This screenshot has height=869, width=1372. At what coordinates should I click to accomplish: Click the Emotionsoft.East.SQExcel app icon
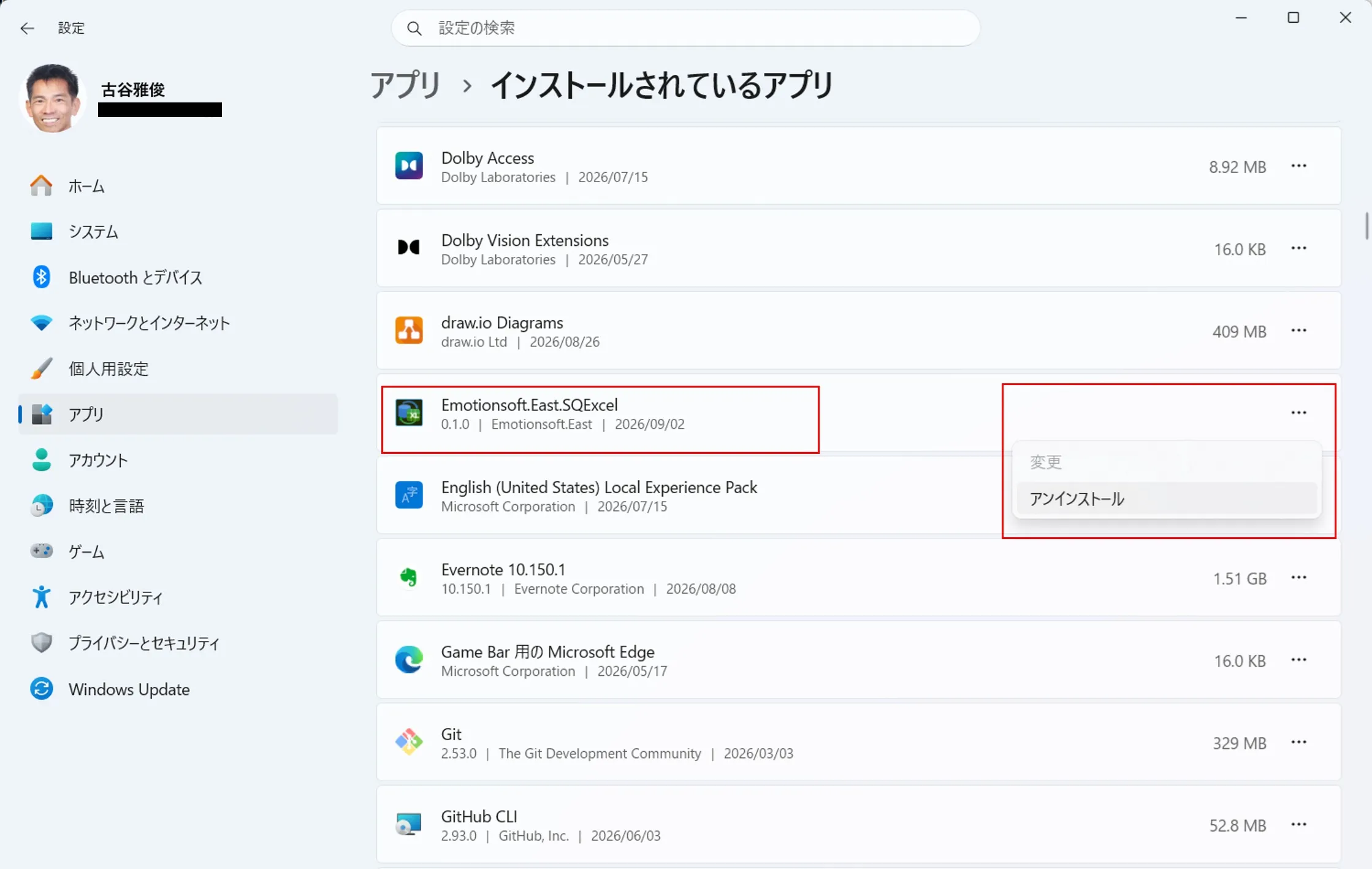pyautogui.click(x=409, y=413)
